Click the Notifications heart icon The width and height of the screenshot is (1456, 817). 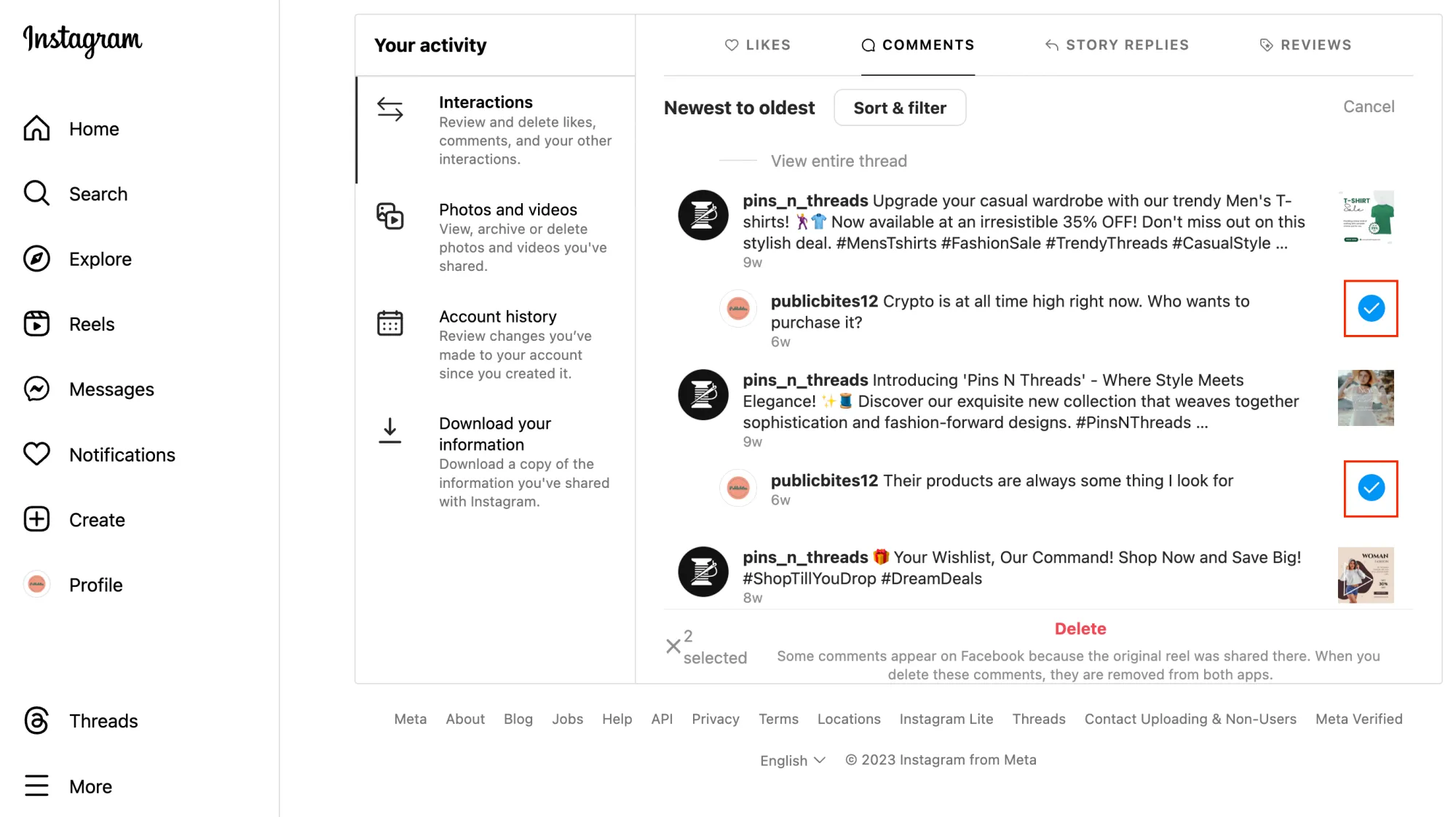(36, 454)
